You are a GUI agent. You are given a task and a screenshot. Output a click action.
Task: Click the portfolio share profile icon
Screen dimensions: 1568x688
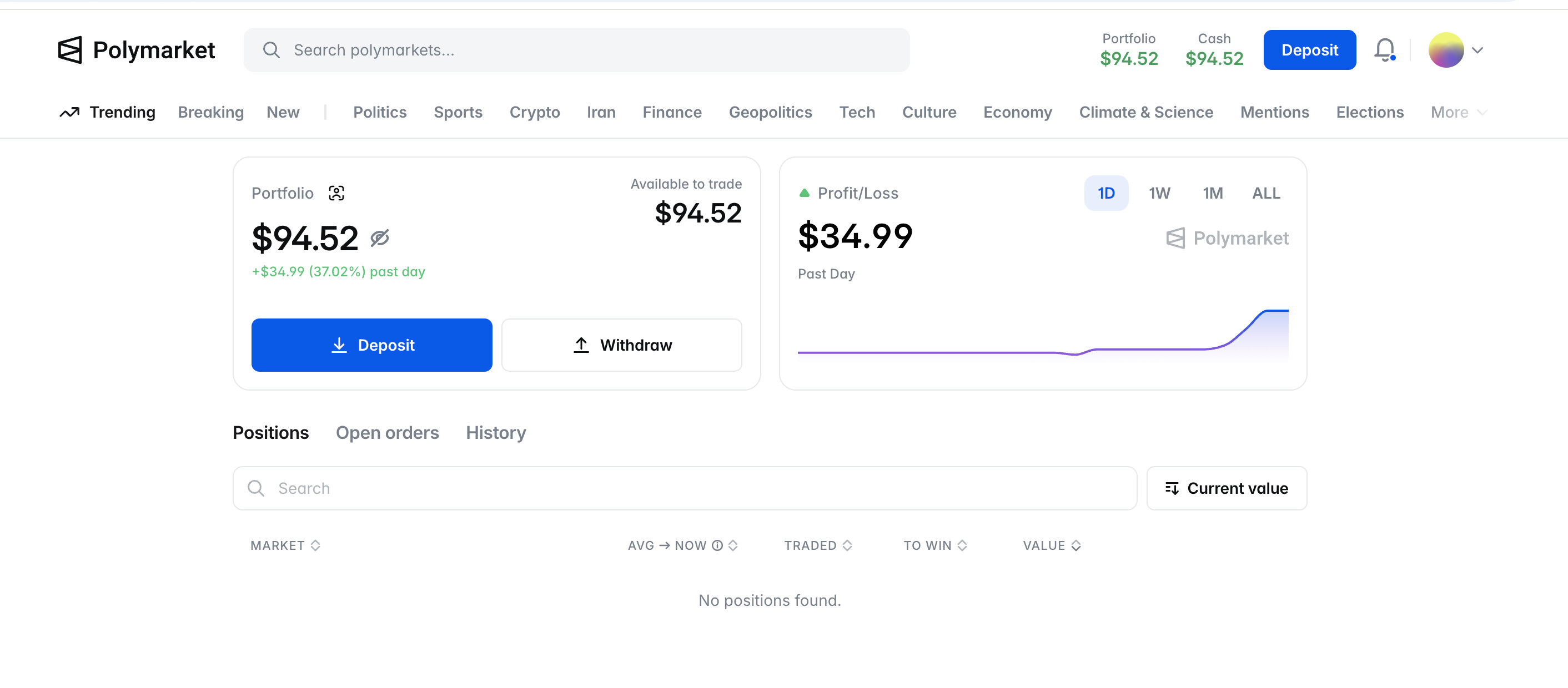[336, 193]
